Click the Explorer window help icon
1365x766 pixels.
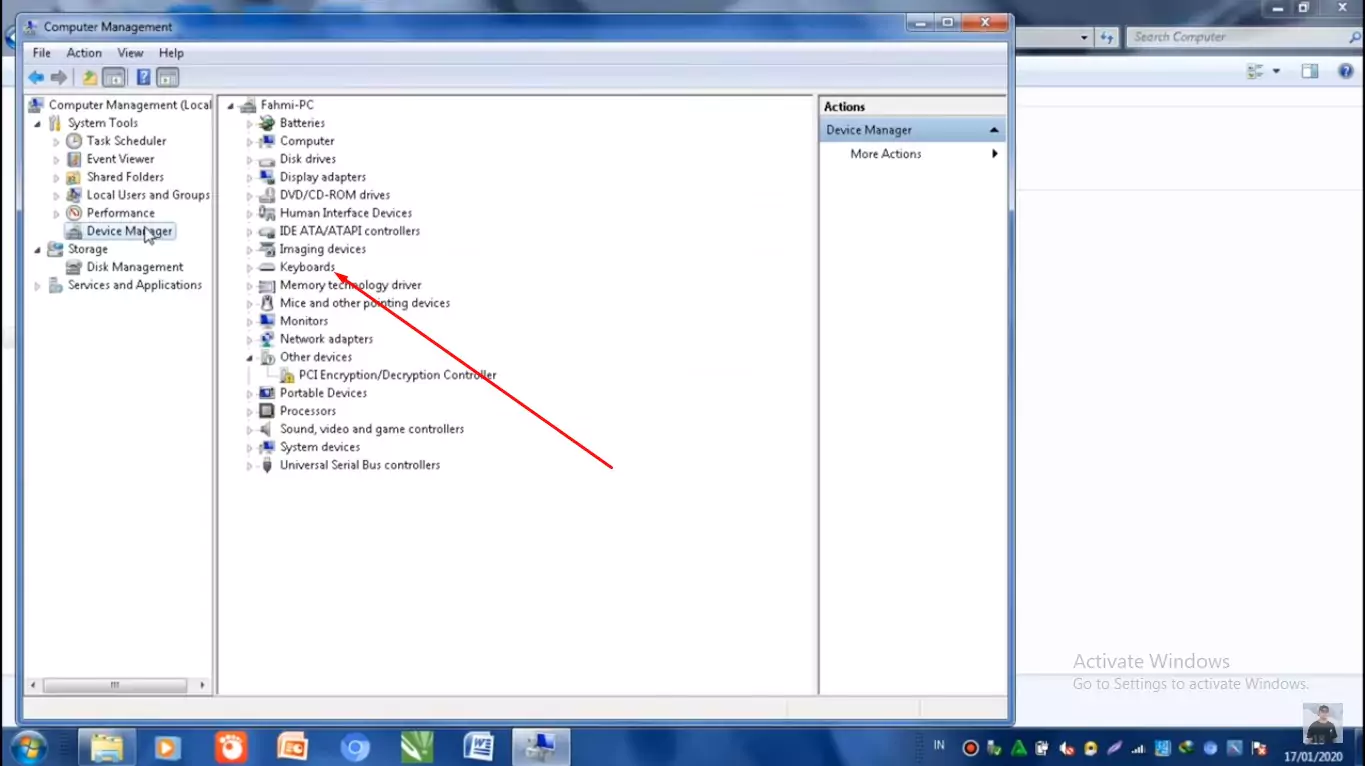click(1346, 72)
